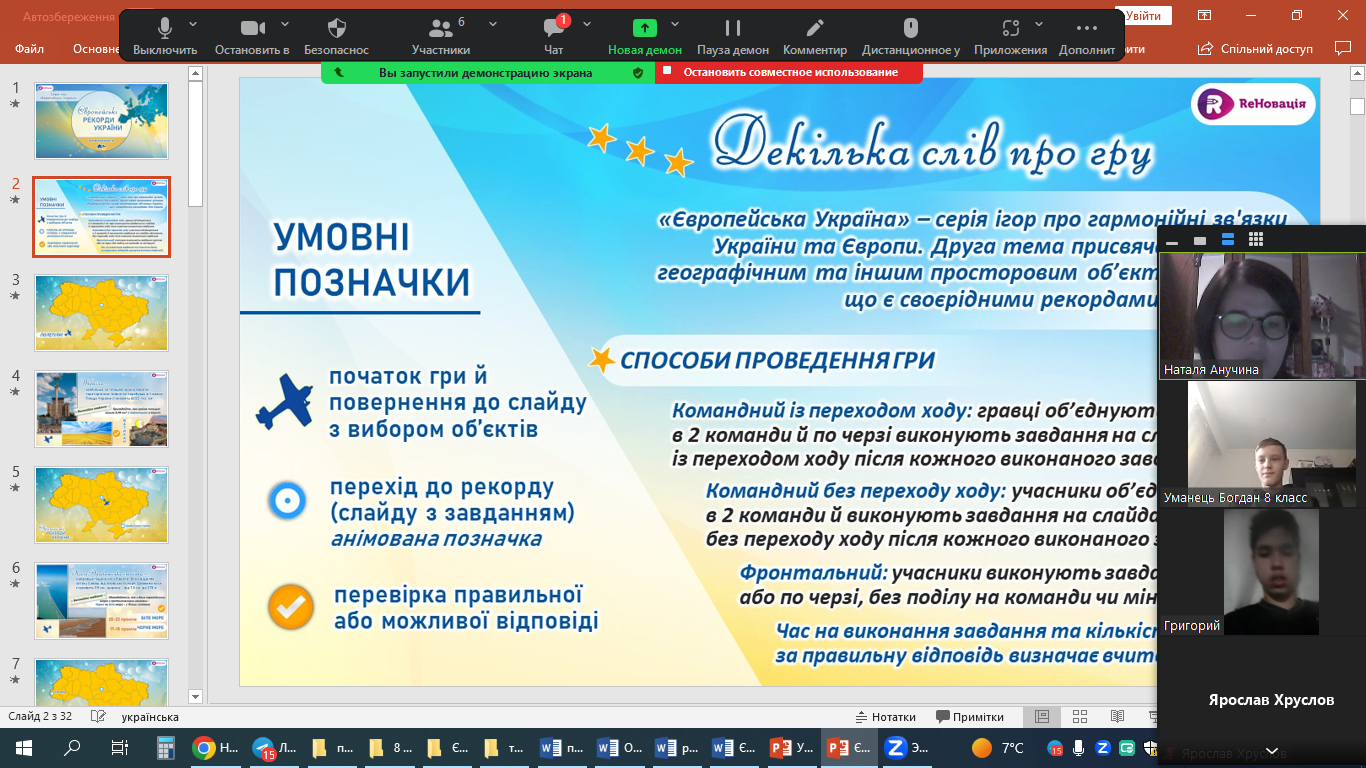
Task: Stop the video camera in Zoom
Action: click(252, 36)
